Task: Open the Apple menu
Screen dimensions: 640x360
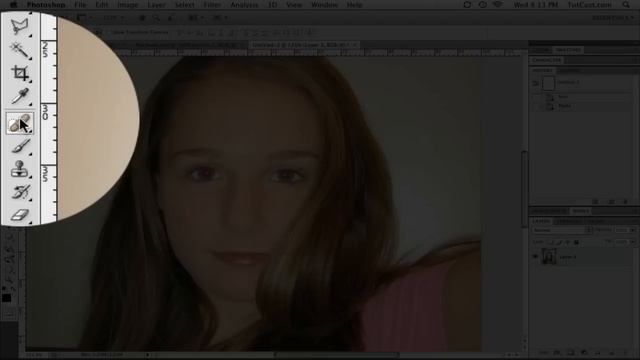Action: point(13,5)
